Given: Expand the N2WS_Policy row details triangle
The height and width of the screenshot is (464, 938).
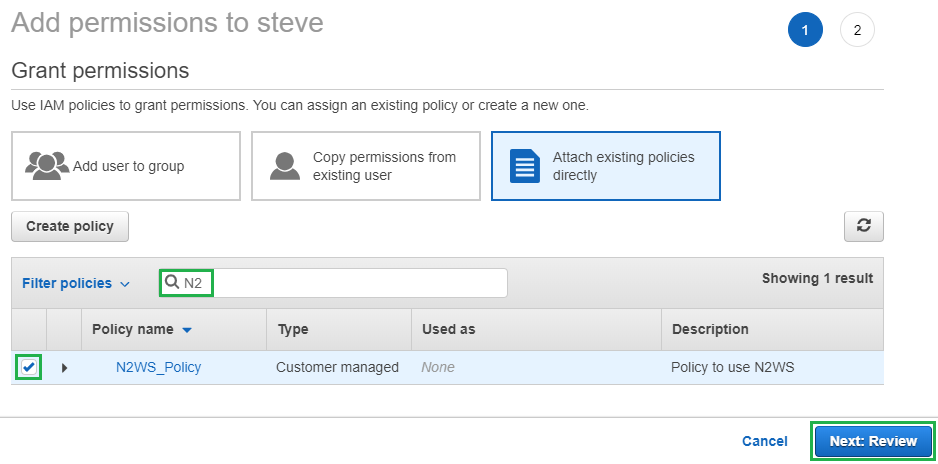Looking at the screenshot, I should 65,368.
